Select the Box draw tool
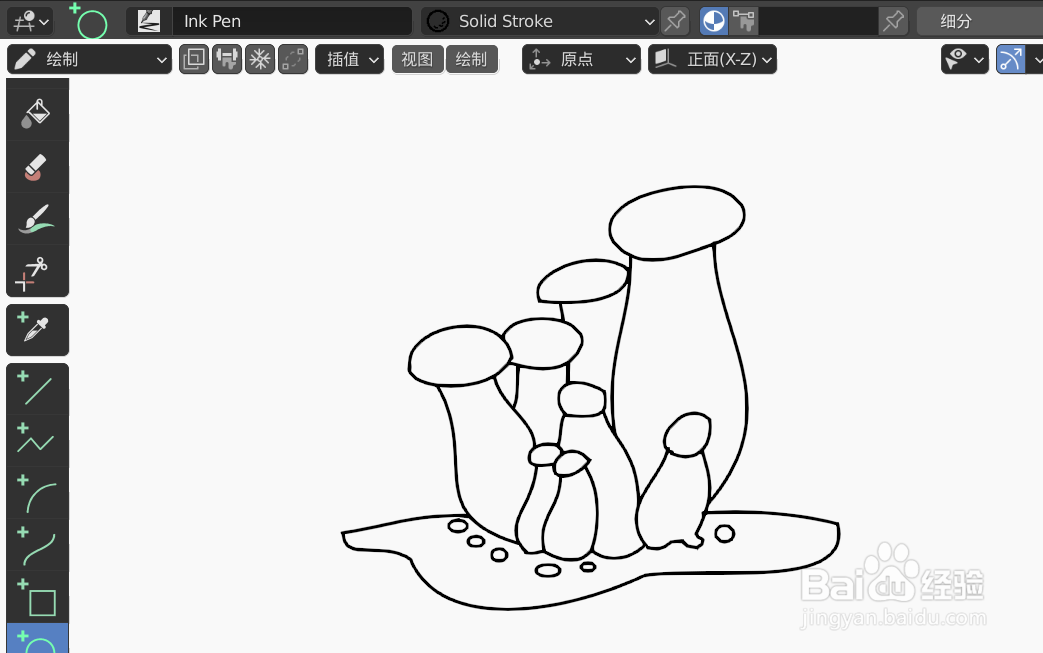Image resolution: width=1043 pixels, height=653 pixels. point(37,600)
